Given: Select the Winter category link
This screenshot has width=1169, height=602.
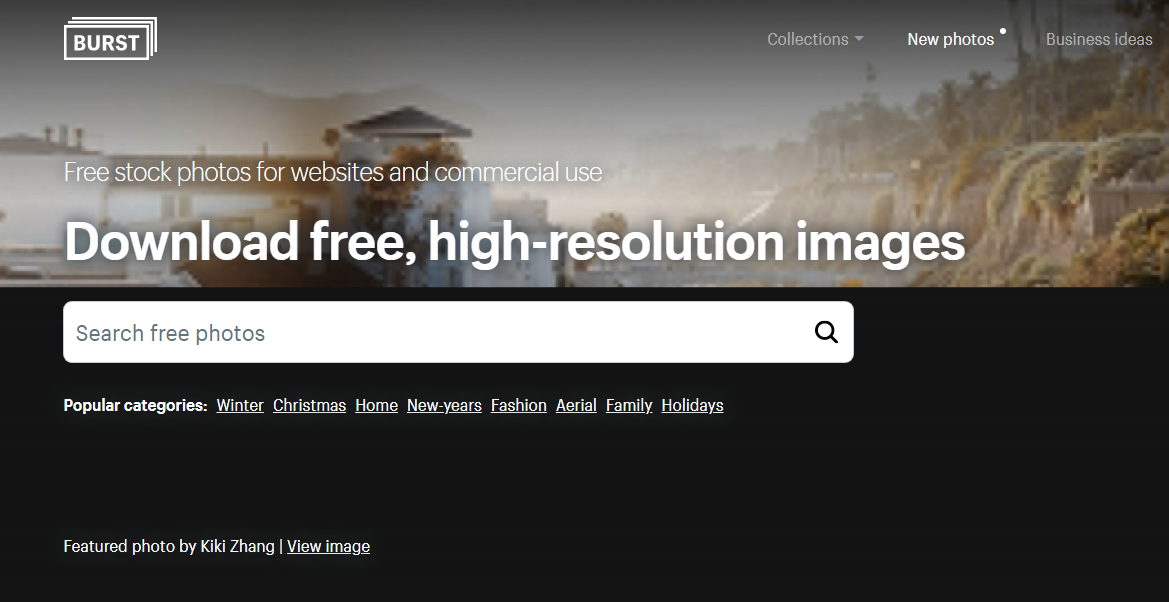Looking at the screenshot, I should (x=240, y=405).
